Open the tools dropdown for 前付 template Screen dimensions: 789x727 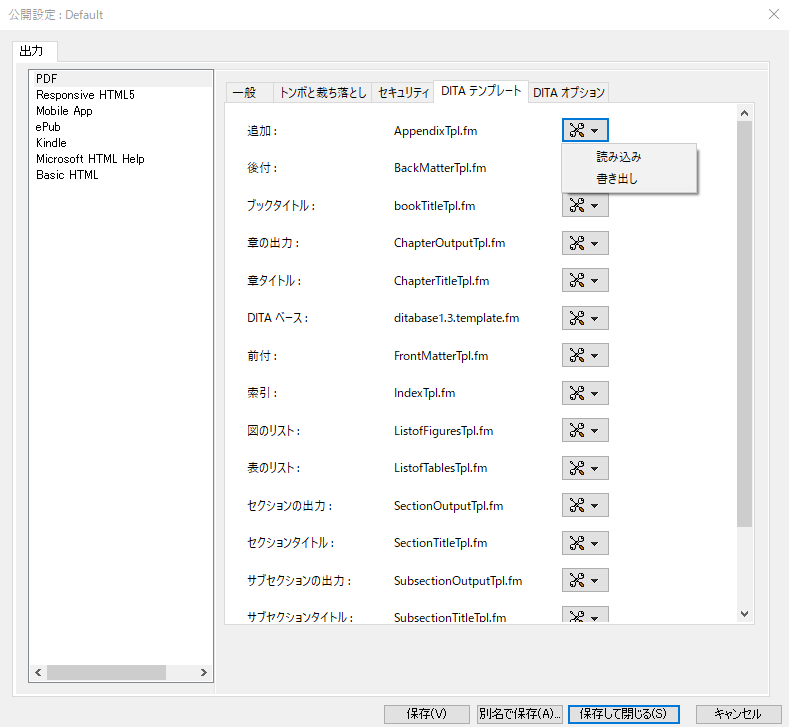tap(585, 355)
